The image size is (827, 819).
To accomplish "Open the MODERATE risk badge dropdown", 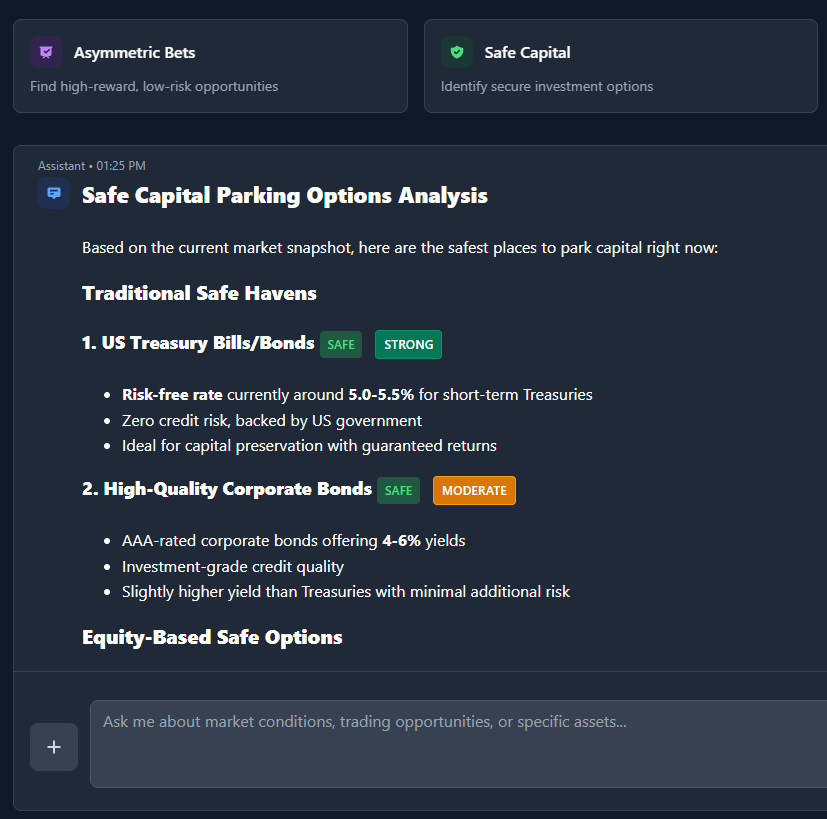I will point(474,490).
